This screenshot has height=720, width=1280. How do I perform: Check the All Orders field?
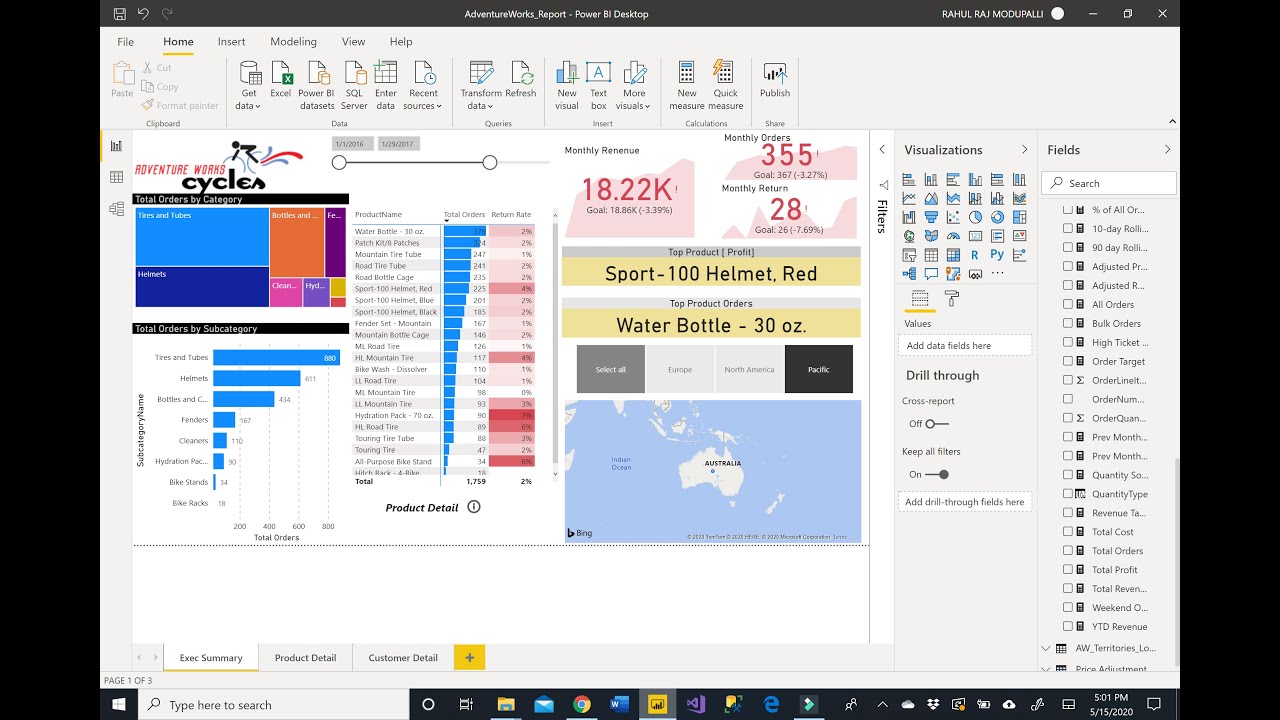coord(1068,304)
